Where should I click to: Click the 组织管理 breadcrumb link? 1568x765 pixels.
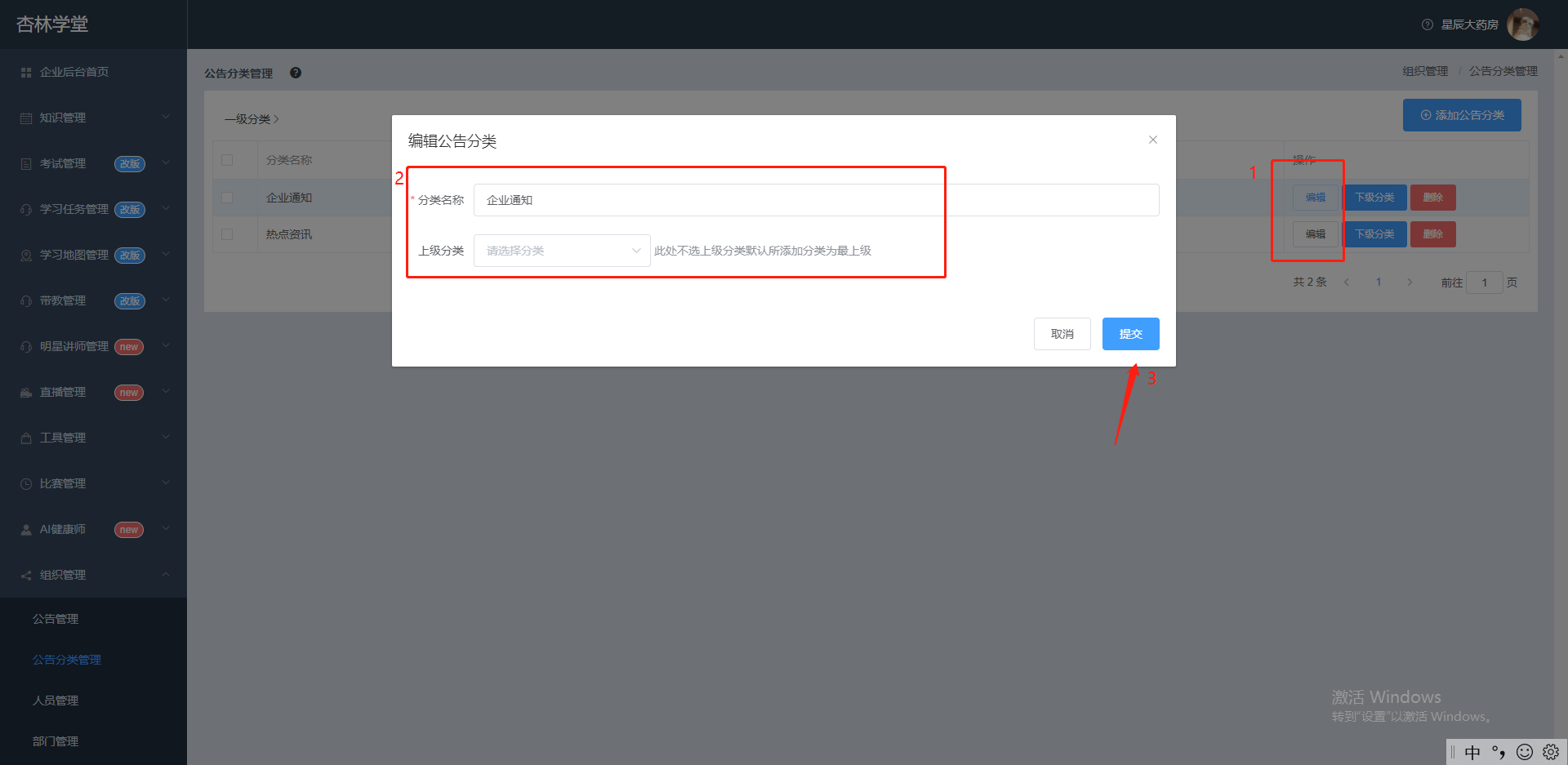(1425, 72)
